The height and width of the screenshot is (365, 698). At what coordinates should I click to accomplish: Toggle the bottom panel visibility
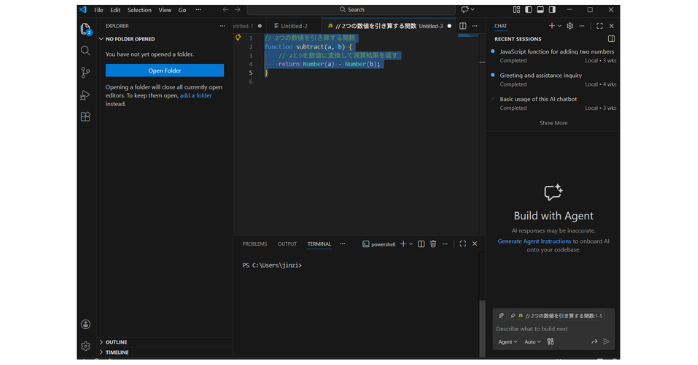[540, 9]
